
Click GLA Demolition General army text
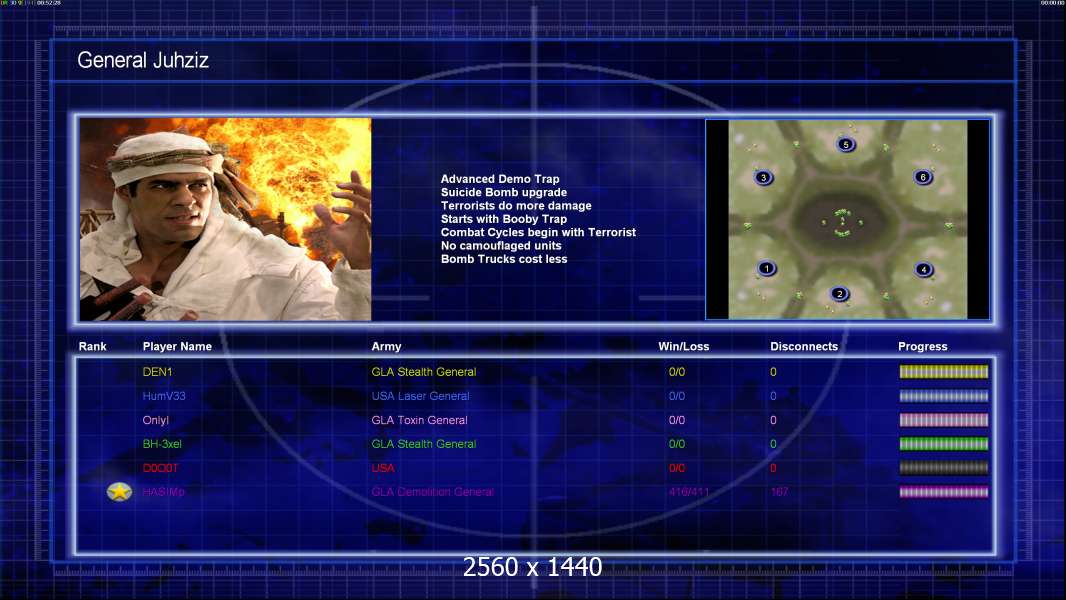[x=432, y=491]
